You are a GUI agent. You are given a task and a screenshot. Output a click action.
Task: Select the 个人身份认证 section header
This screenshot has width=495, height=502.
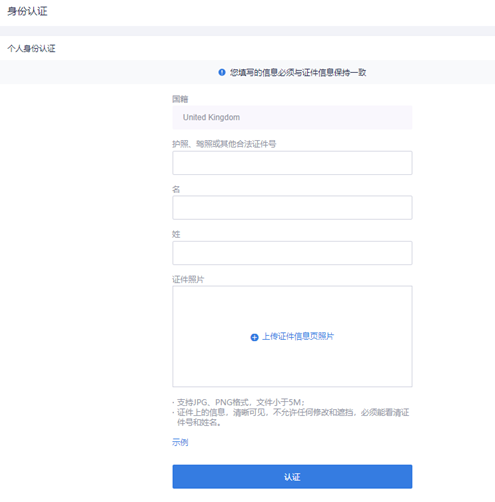(31, 48)
